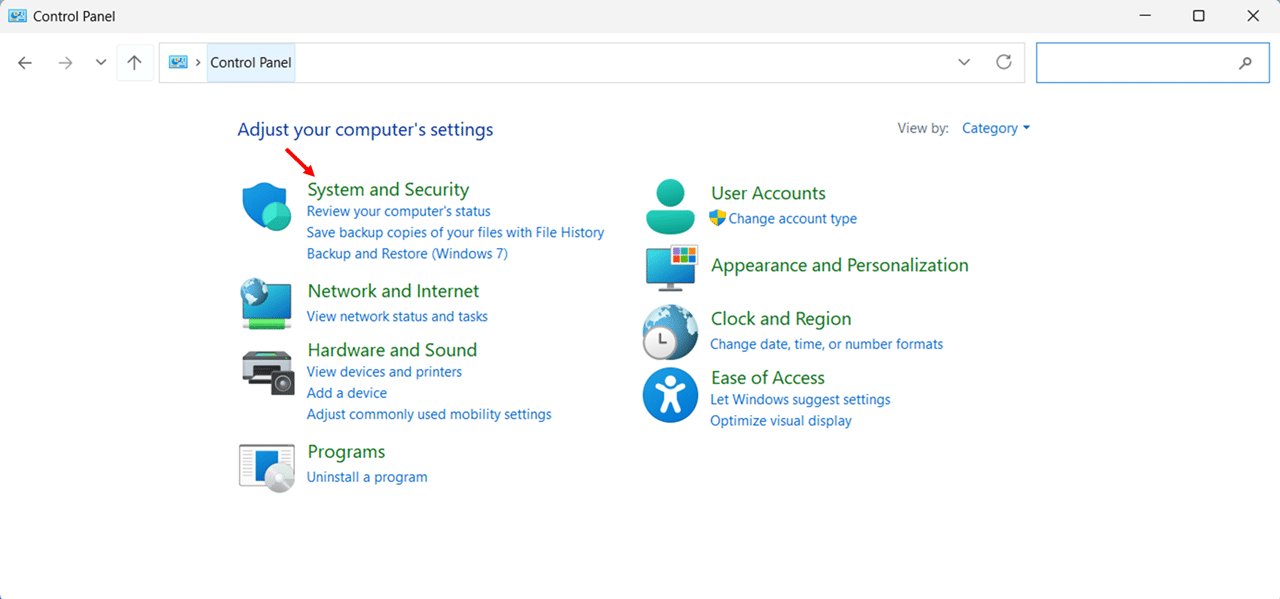Viewport: 1280px width, 599px height.
Task: Open Appearance and Personalization monitor icon
Action: (x=669, y=267)
